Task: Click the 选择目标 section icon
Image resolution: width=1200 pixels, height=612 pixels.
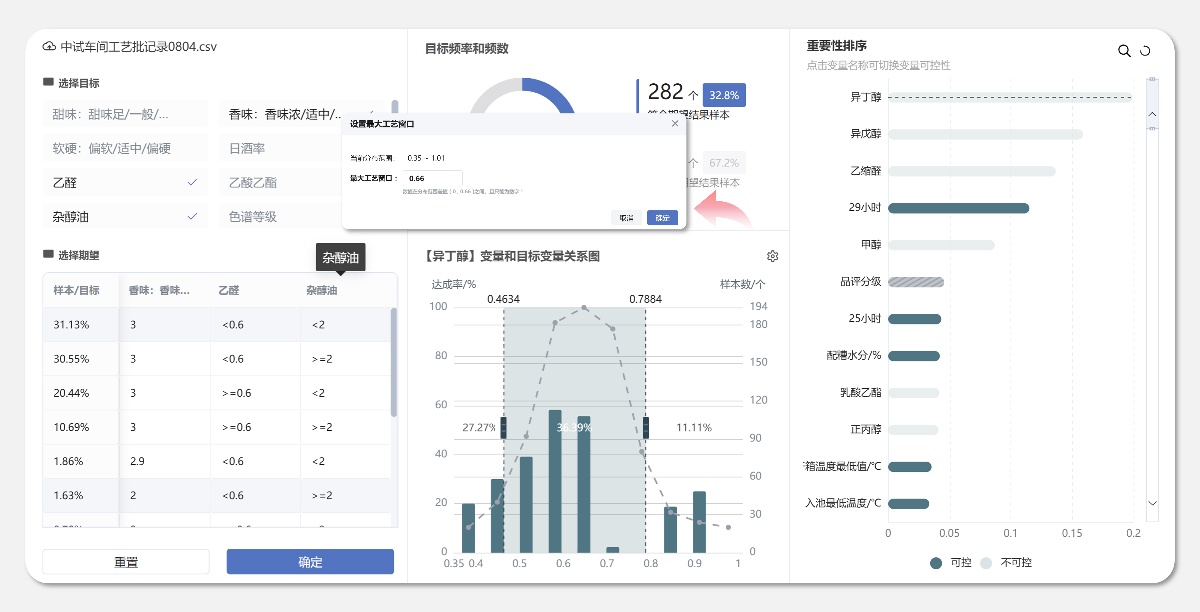Action: 47,82
